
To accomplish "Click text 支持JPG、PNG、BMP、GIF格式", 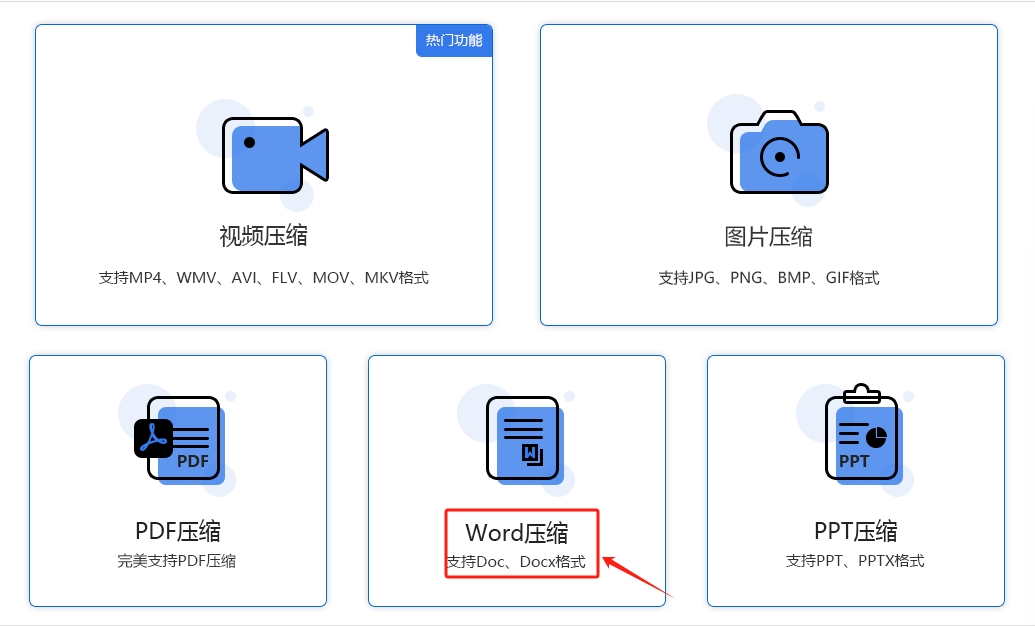I will pyautogui.click(x=768, y=278).
